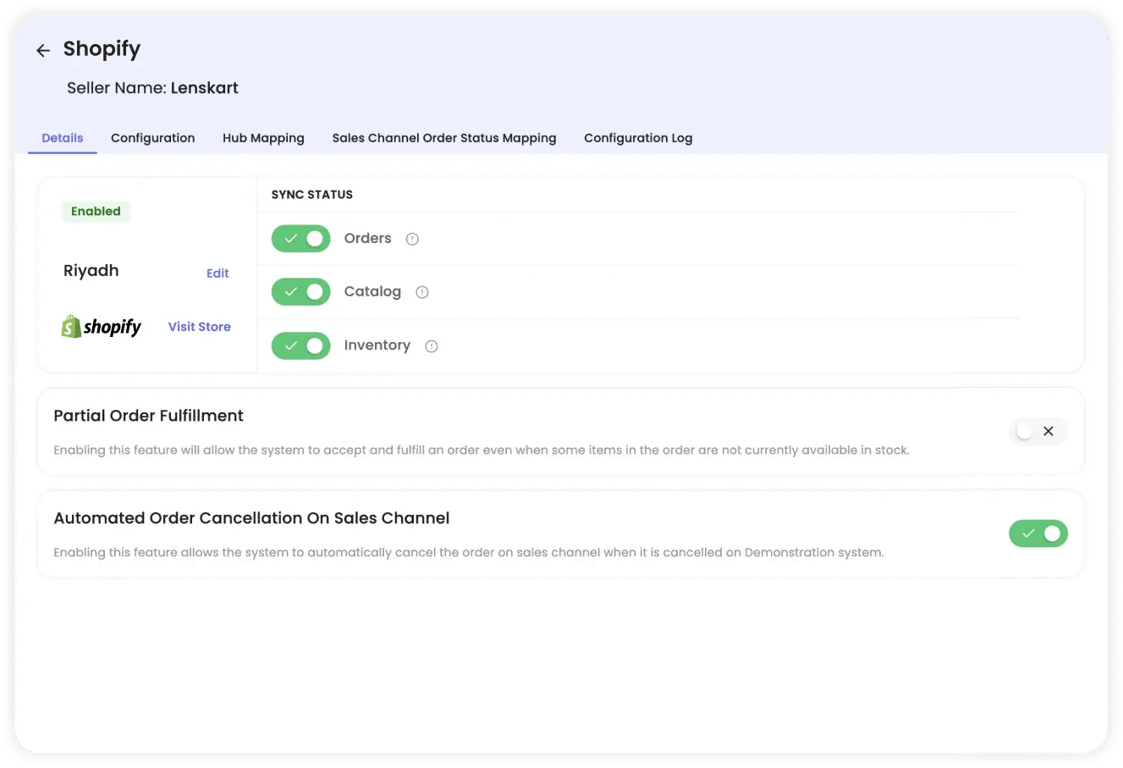Open Sales Channel Order Status Mapping tab
The height and width of the screenshot is (768, 1123).
coord(444,138)
